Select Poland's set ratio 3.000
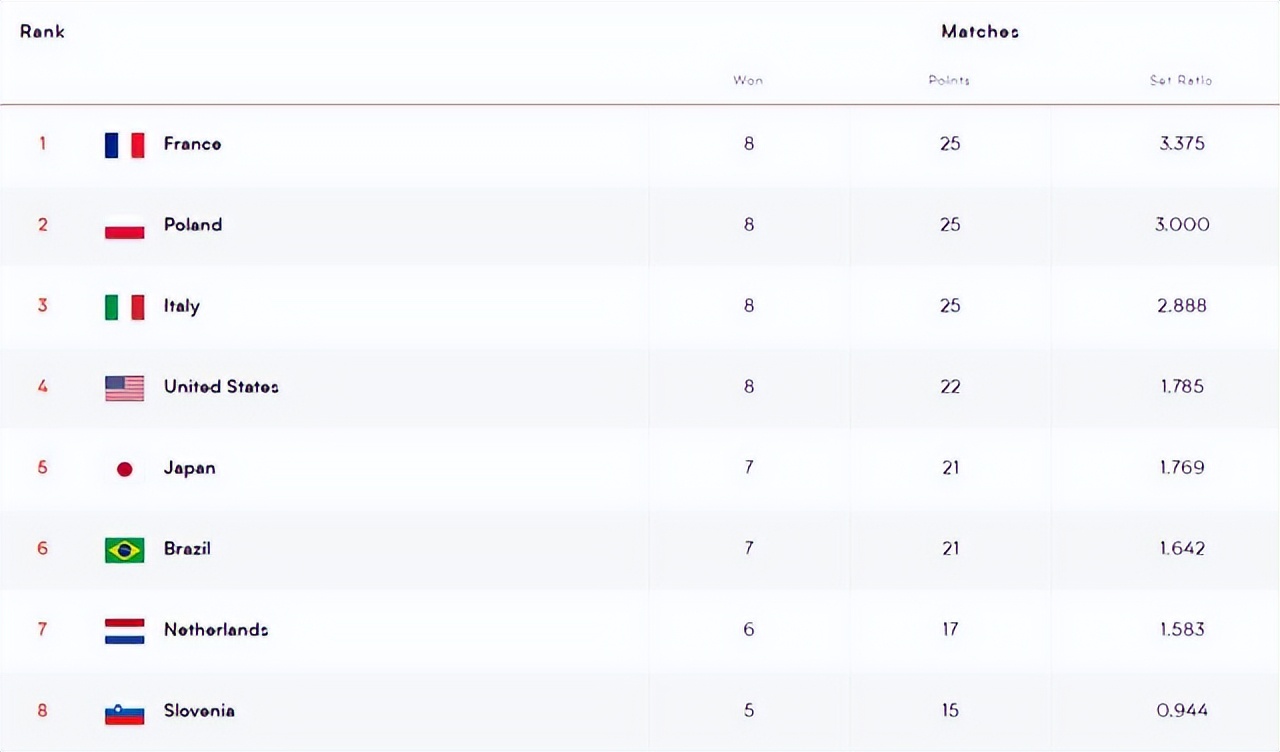 pos(1182,225)
